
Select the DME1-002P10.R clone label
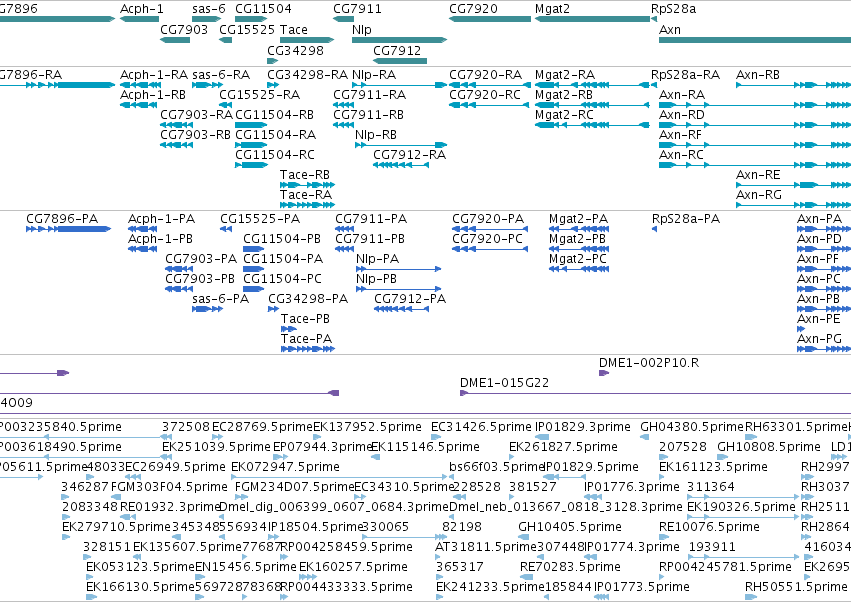[649, 363]
